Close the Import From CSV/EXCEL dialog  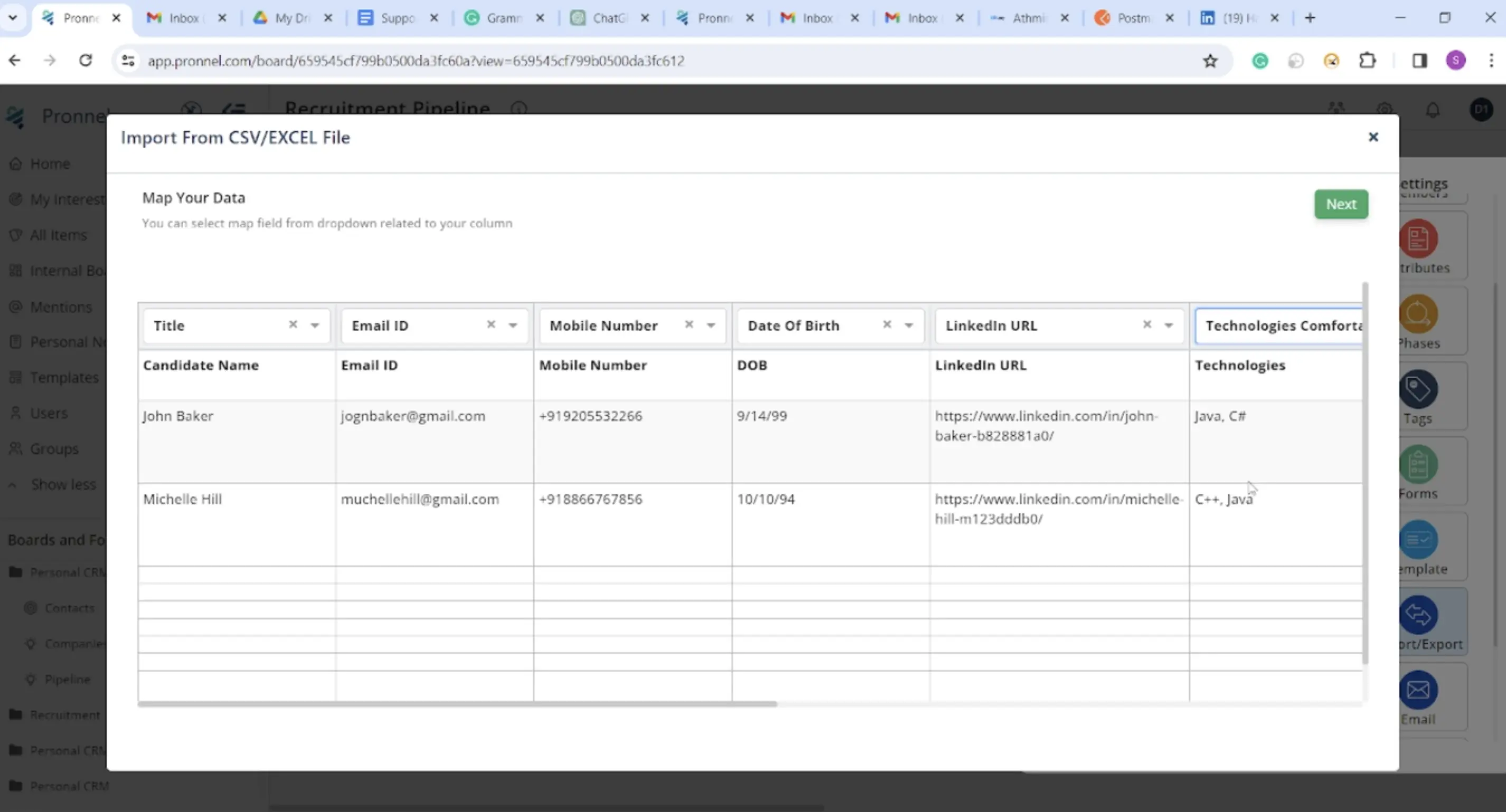point(1373,137)
